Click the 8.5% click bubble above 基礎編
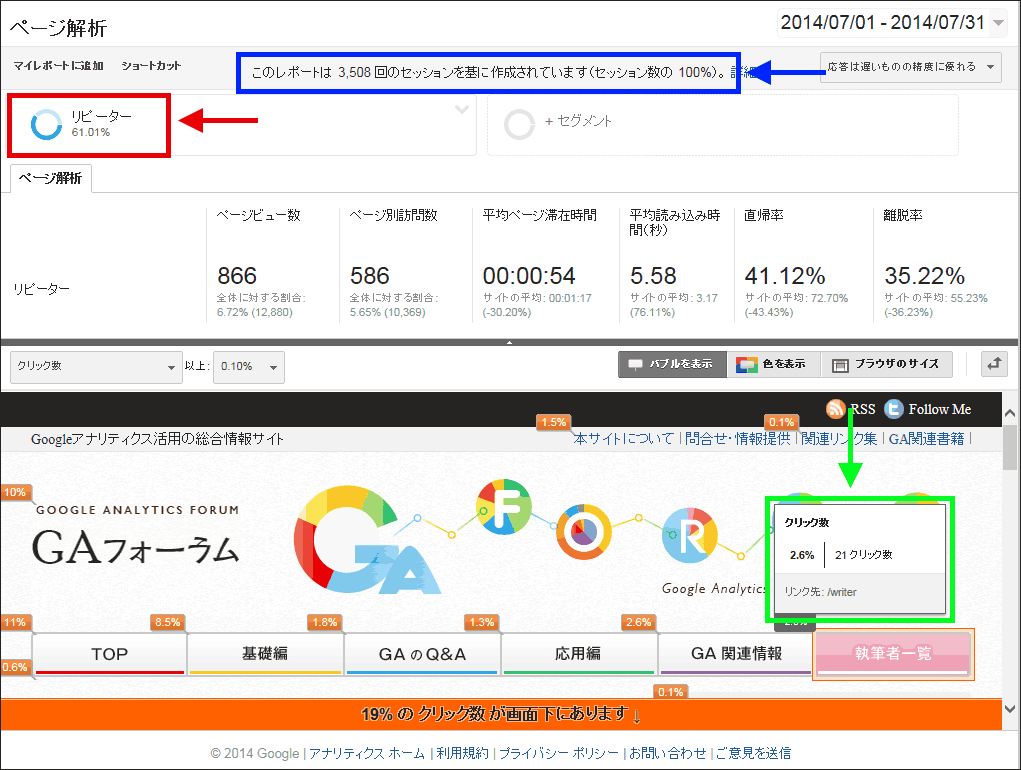Viewport: 1021px width, 770px height. click(167, 622)
